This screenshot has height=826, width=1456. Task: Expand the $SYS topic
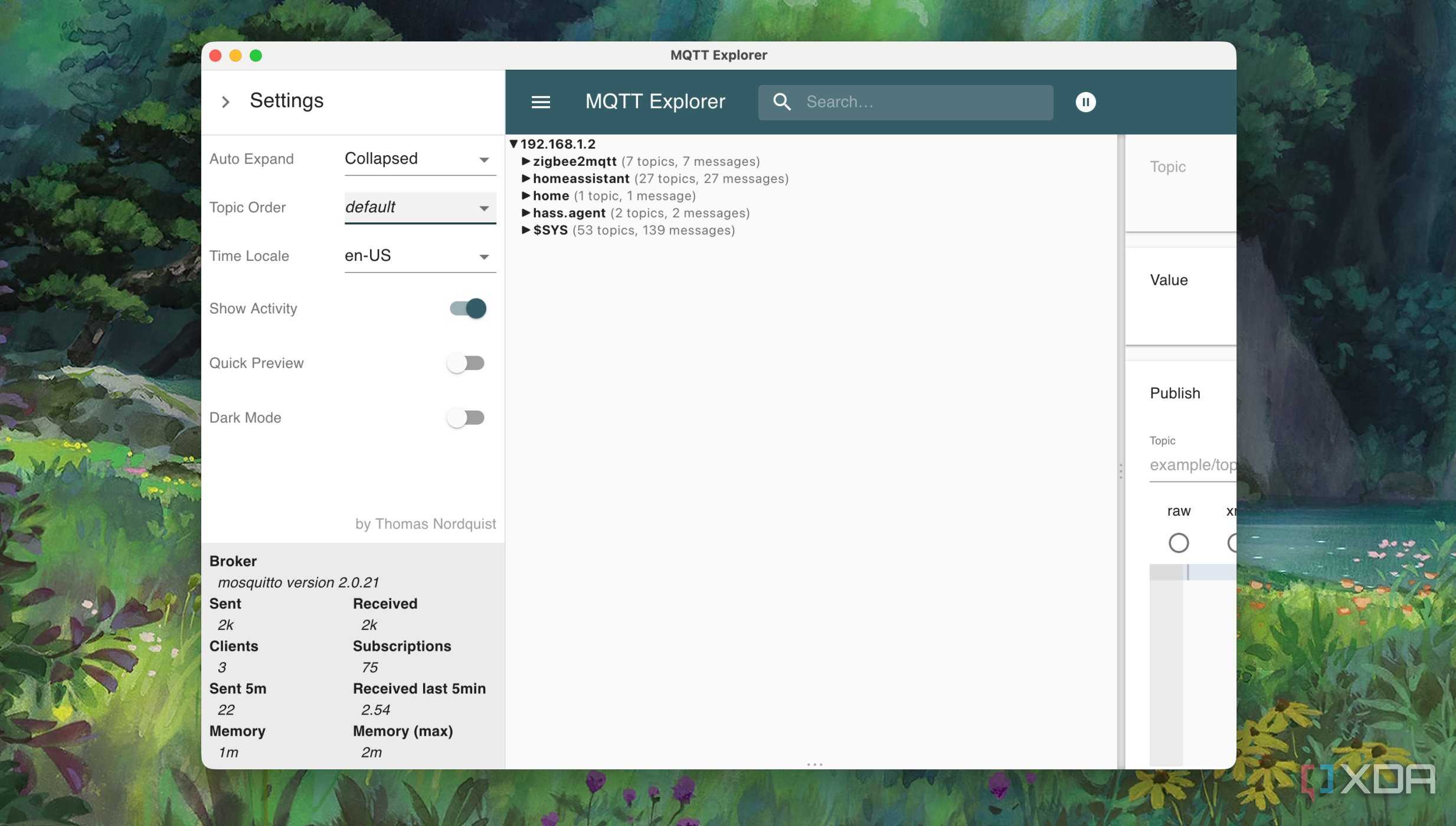[x=525, y=230]
